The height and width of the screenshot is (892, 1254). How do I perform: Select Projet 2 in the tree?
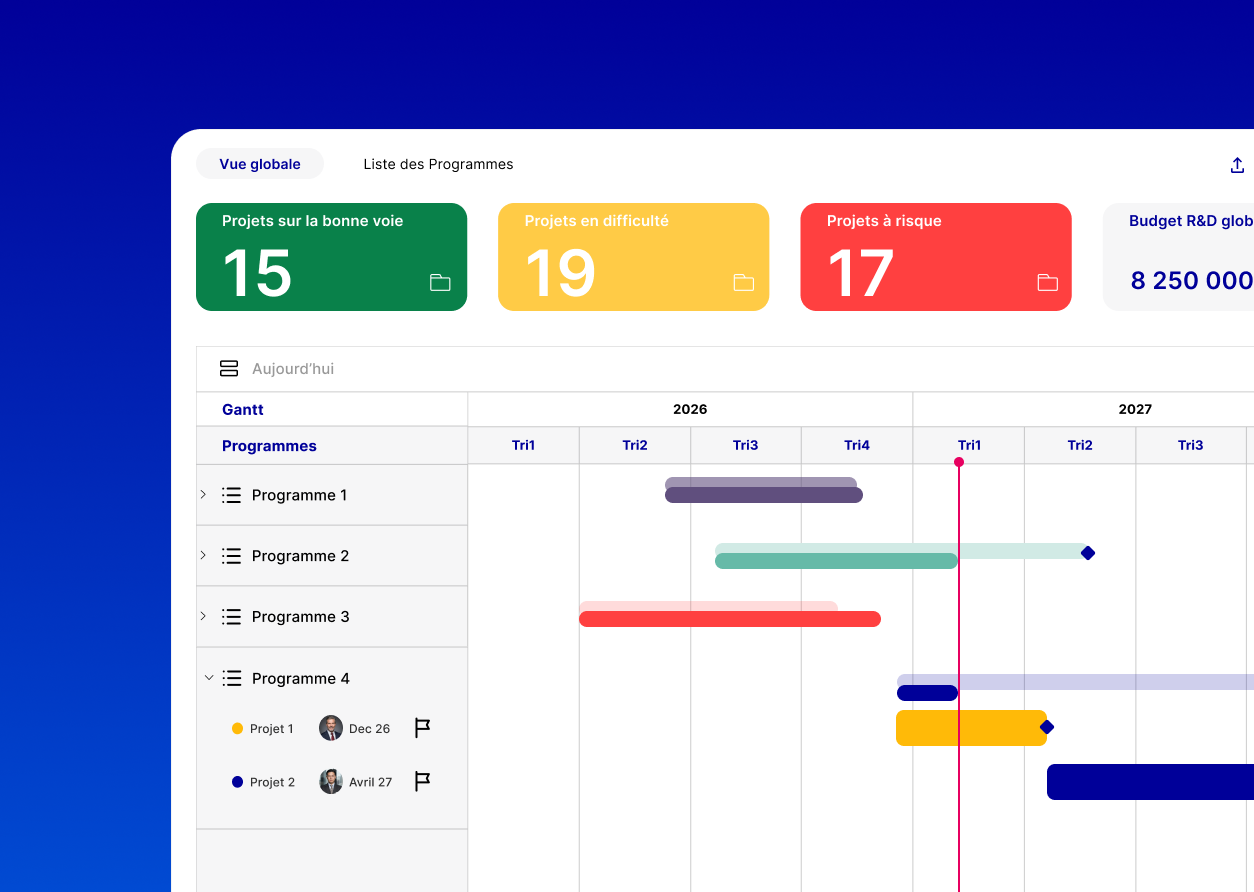click(272, 782)
